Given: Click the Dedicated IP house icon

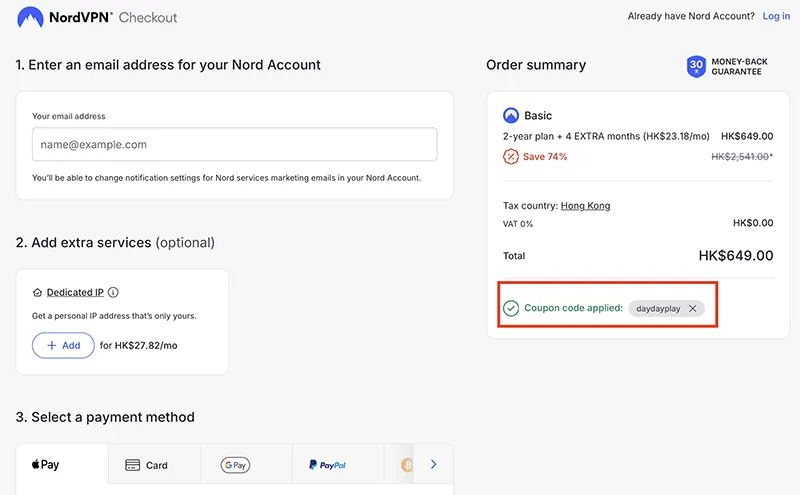Looking at the screenshot, I should click(x=38, y=293).
